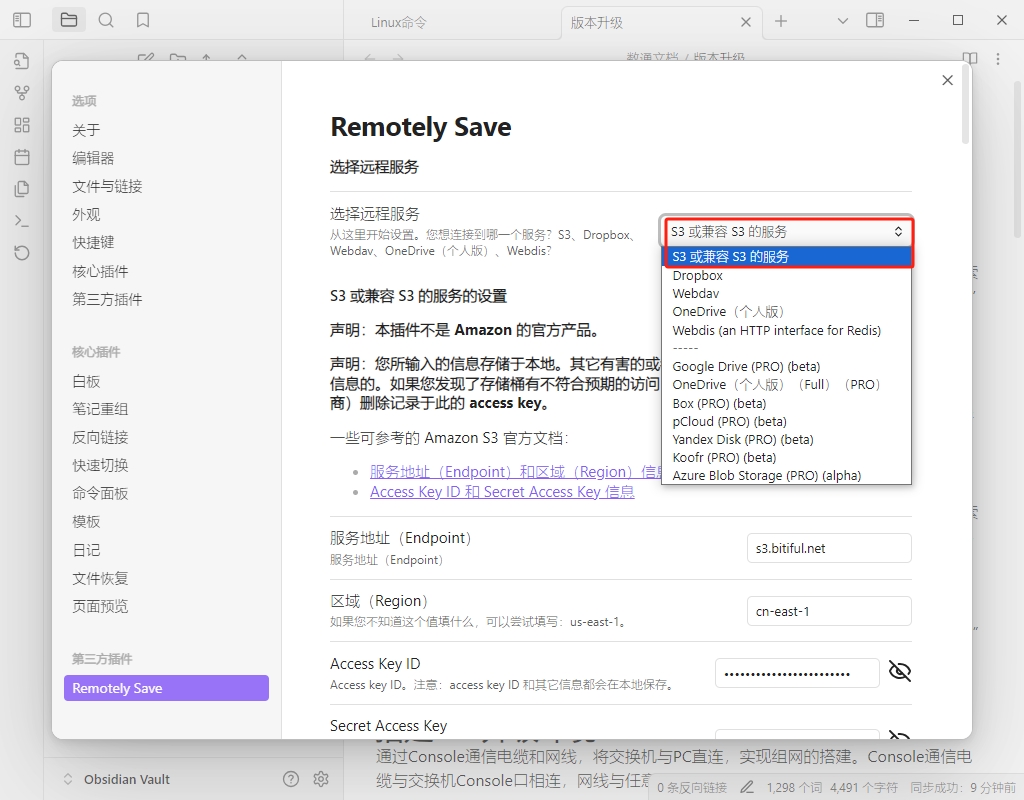This screenshot has height=800, width=1024.
Task: Close the settings dialog
Action: (947, 80)
